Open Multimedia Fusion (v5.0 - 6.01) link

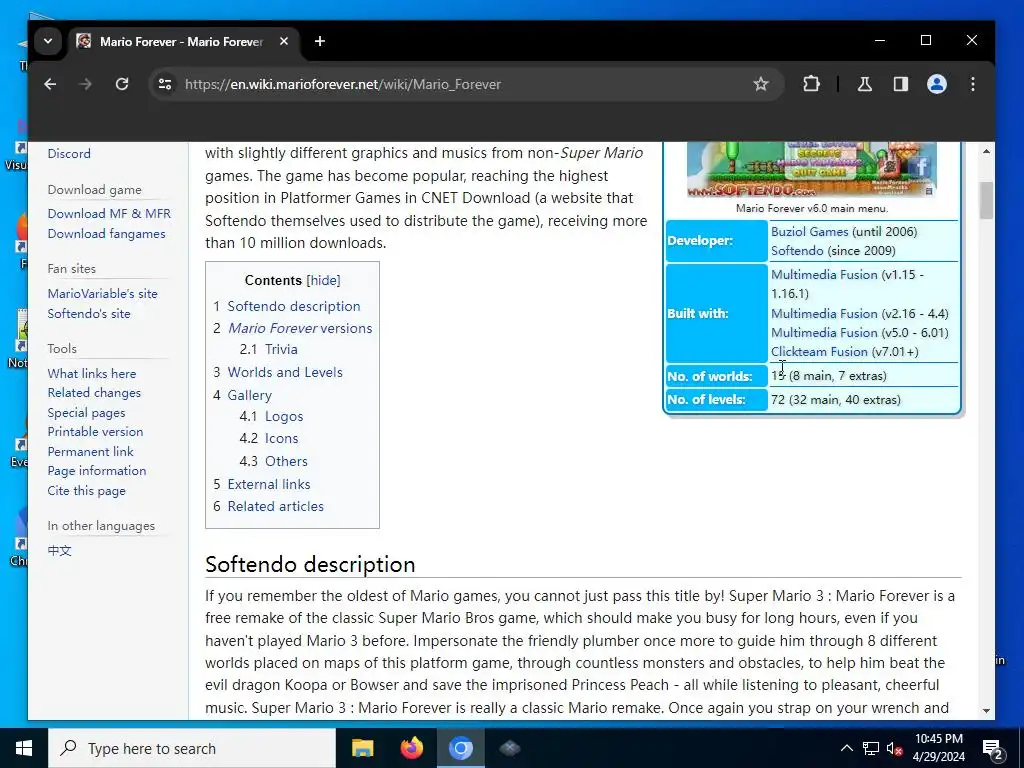click(x=824, y=333)
